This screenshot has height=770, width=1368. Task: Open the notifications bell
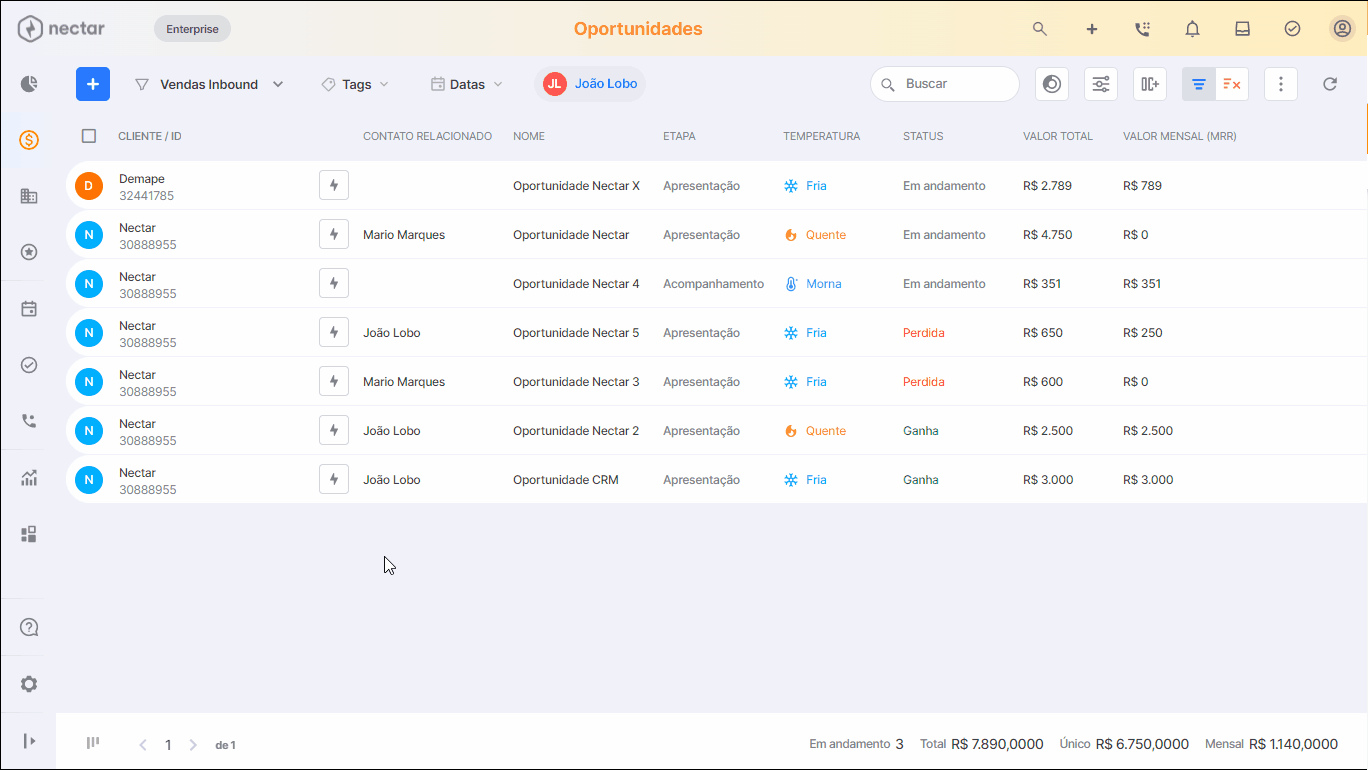(x=1192, y=29)
